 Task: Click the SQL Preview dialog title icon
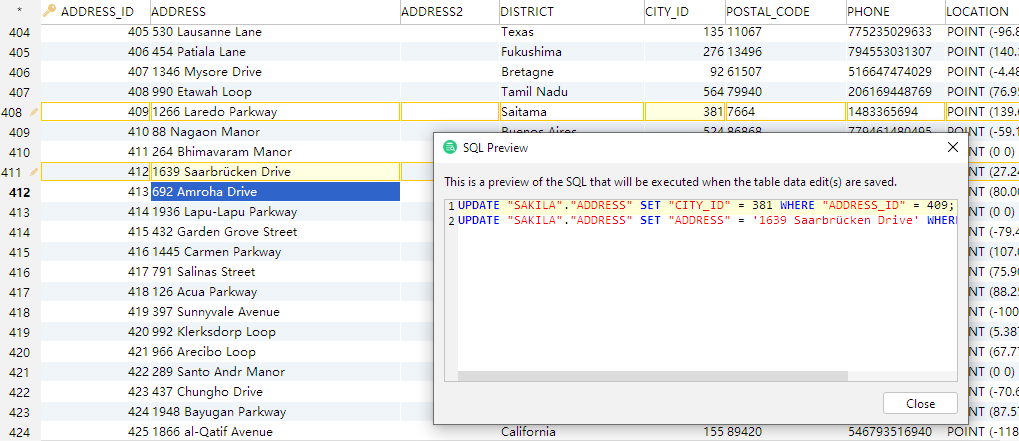pyautogui.click(x=451, y=147)
